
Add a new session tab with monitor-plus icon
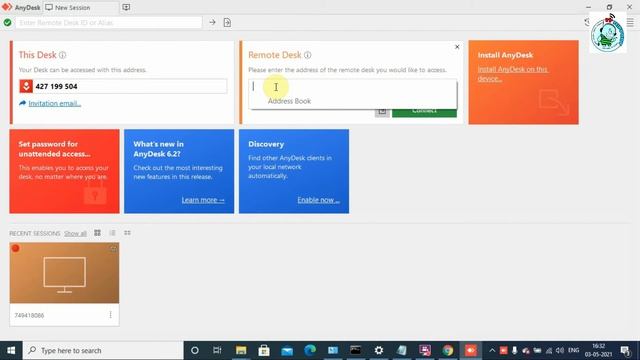pyautogui.click(x=126, y=7)
